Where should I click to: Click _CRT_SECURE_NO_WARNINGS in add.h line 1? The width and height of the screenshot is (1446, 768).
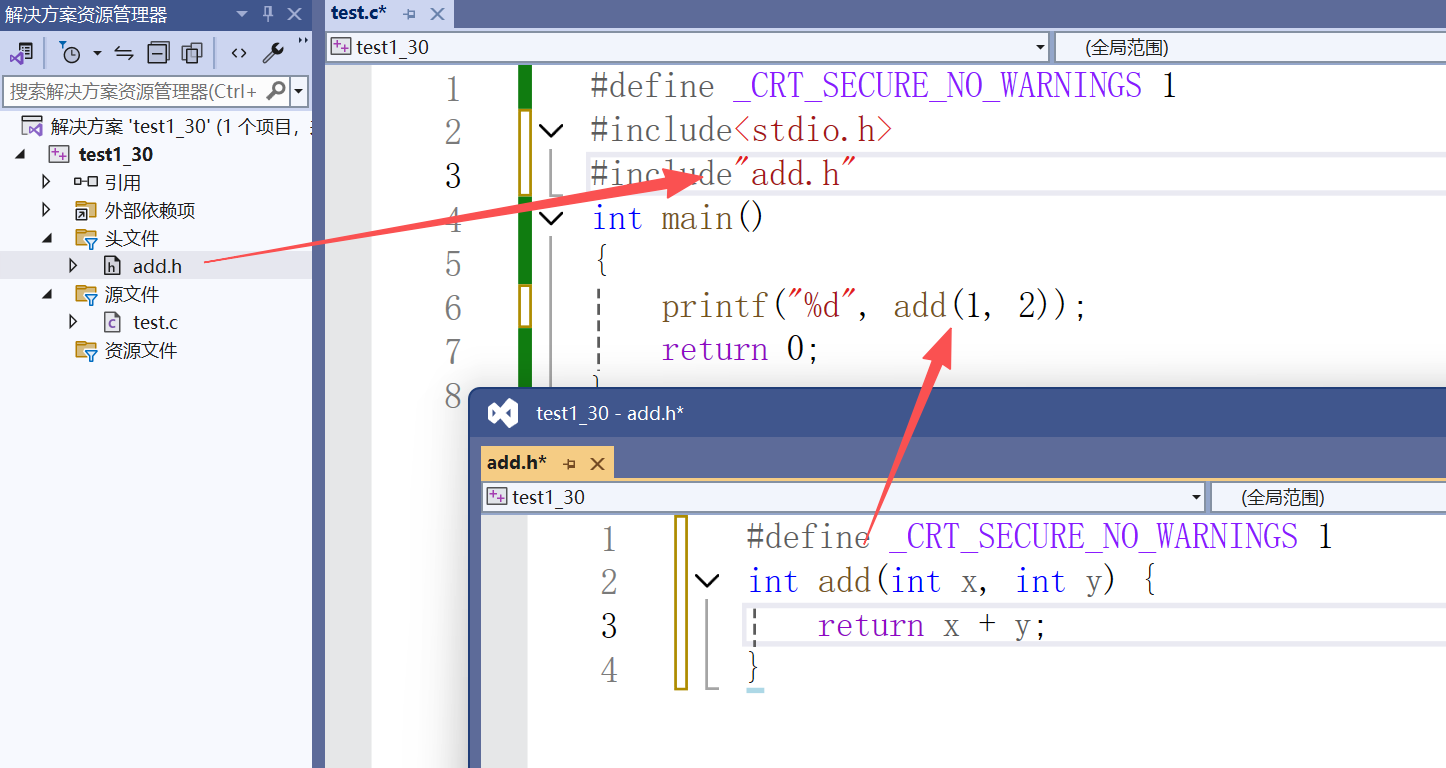pos(1093,537)
